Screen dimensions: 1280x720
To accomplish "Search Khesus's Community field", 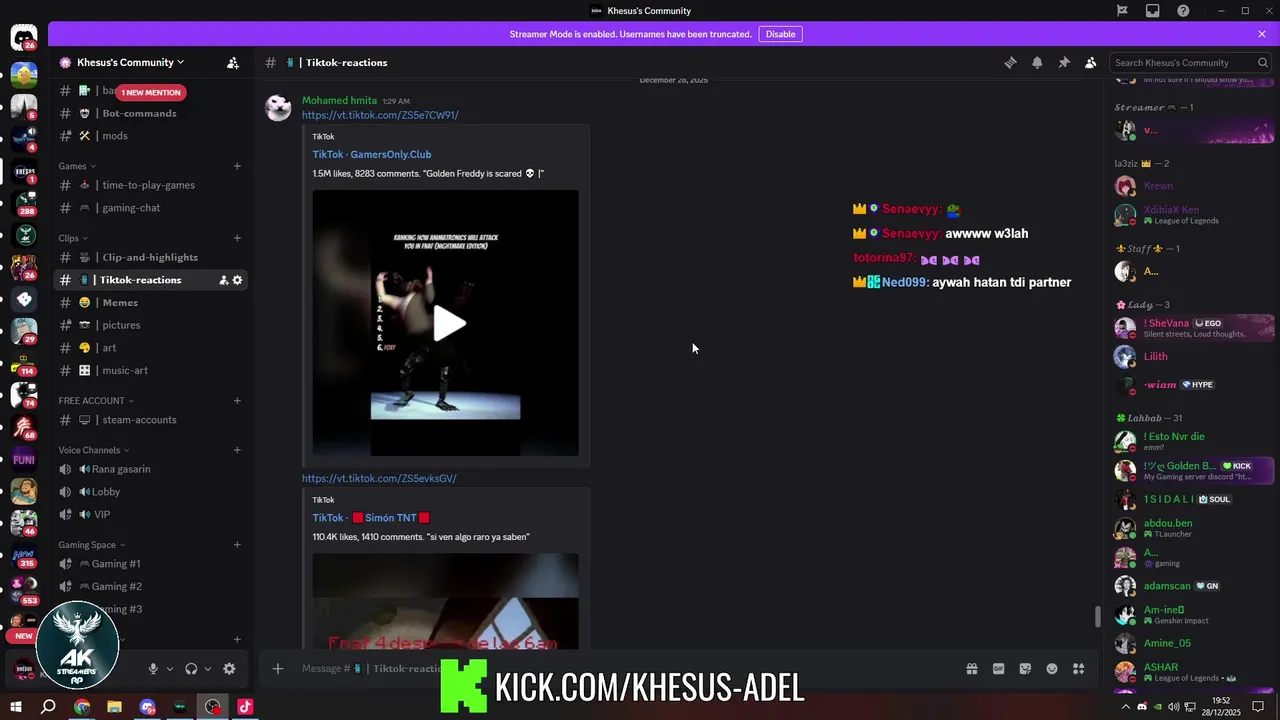I will click(x=1191, y=62).
